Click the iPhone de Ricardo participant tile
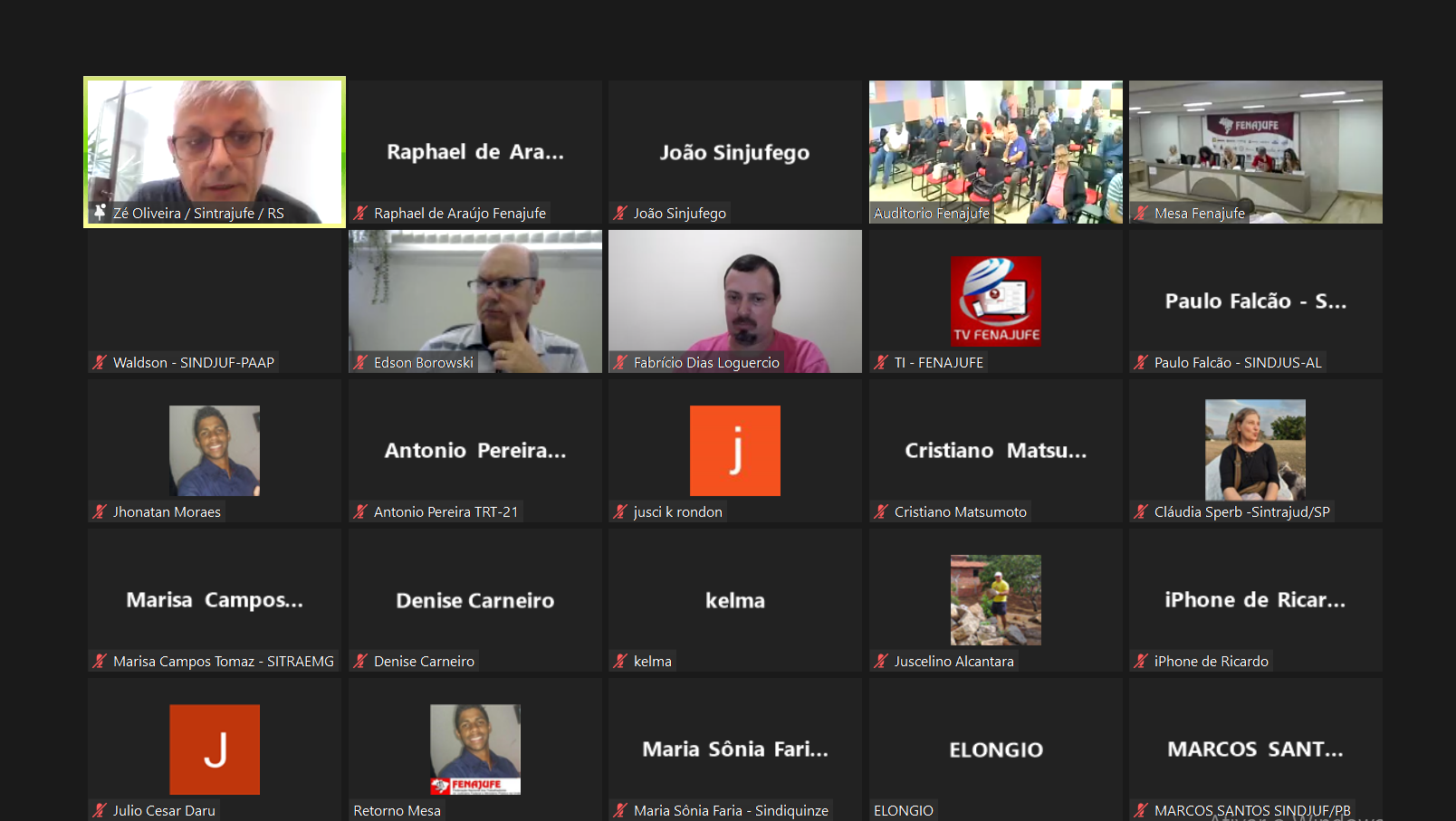This screenshot has width=1456, height=821. click(x=1255, y=600)
